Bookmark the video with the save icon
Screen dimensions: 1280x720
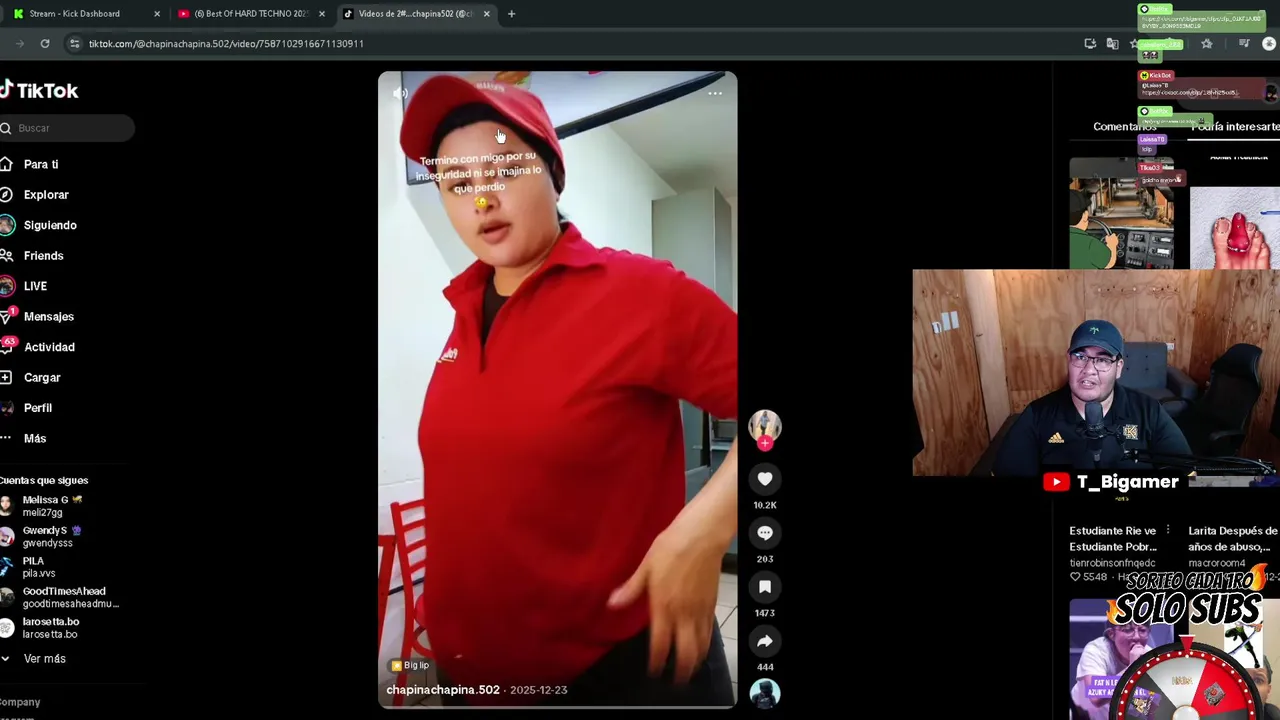point(765,587)
